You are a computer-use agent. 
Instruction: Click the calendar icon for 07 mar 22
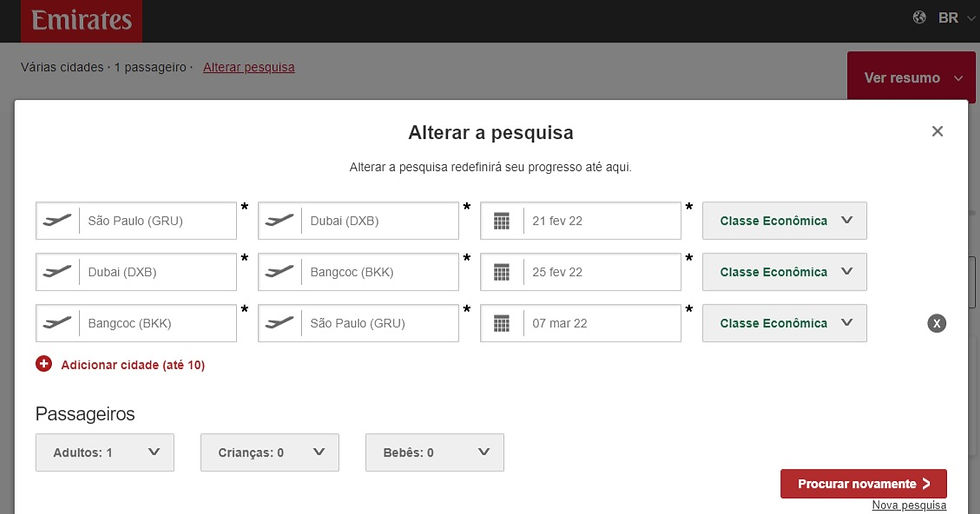tap(502, 323)
